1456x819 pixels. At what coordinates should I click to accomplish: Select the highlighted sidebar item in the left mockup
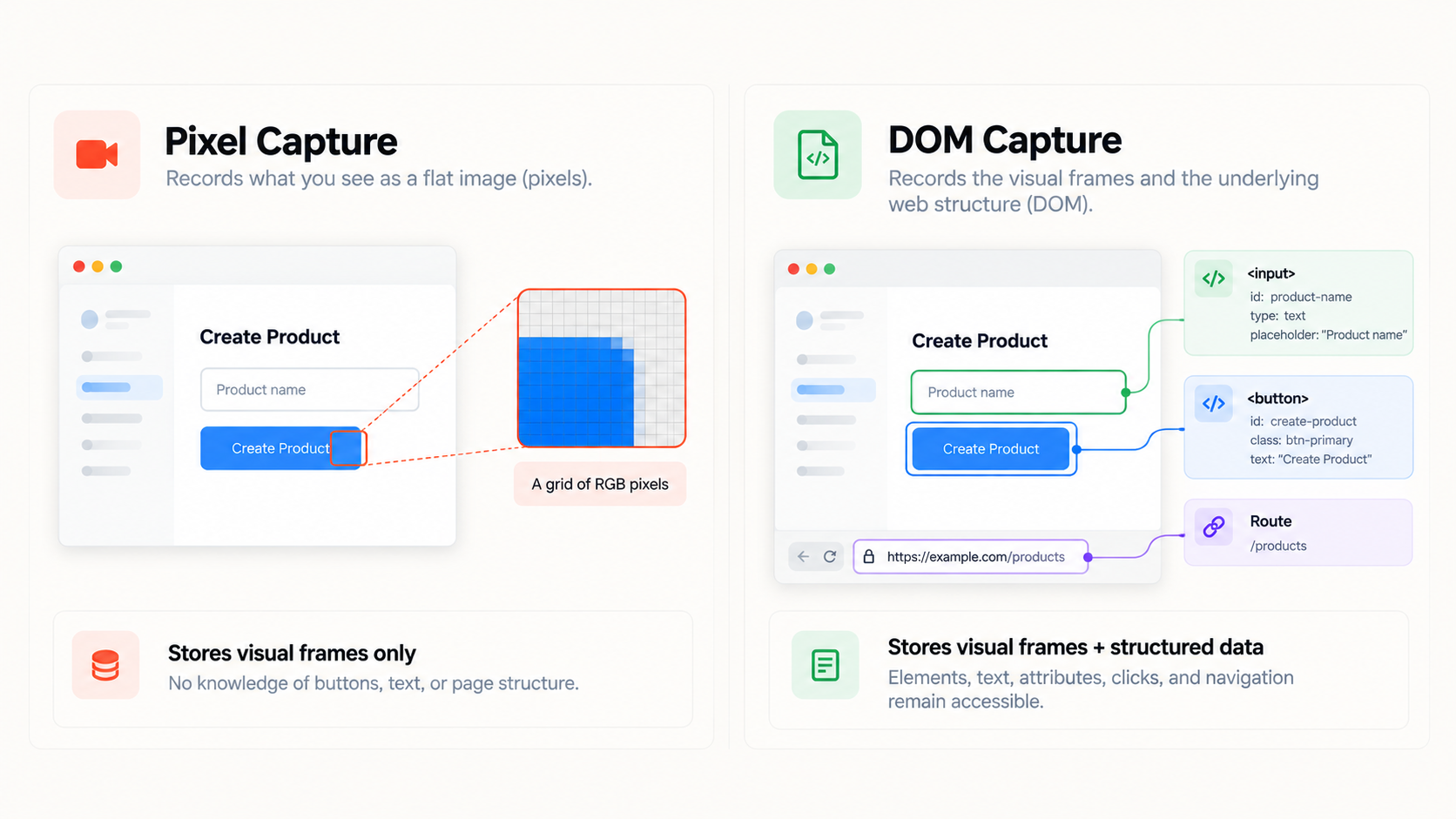[x=119, y=387]
